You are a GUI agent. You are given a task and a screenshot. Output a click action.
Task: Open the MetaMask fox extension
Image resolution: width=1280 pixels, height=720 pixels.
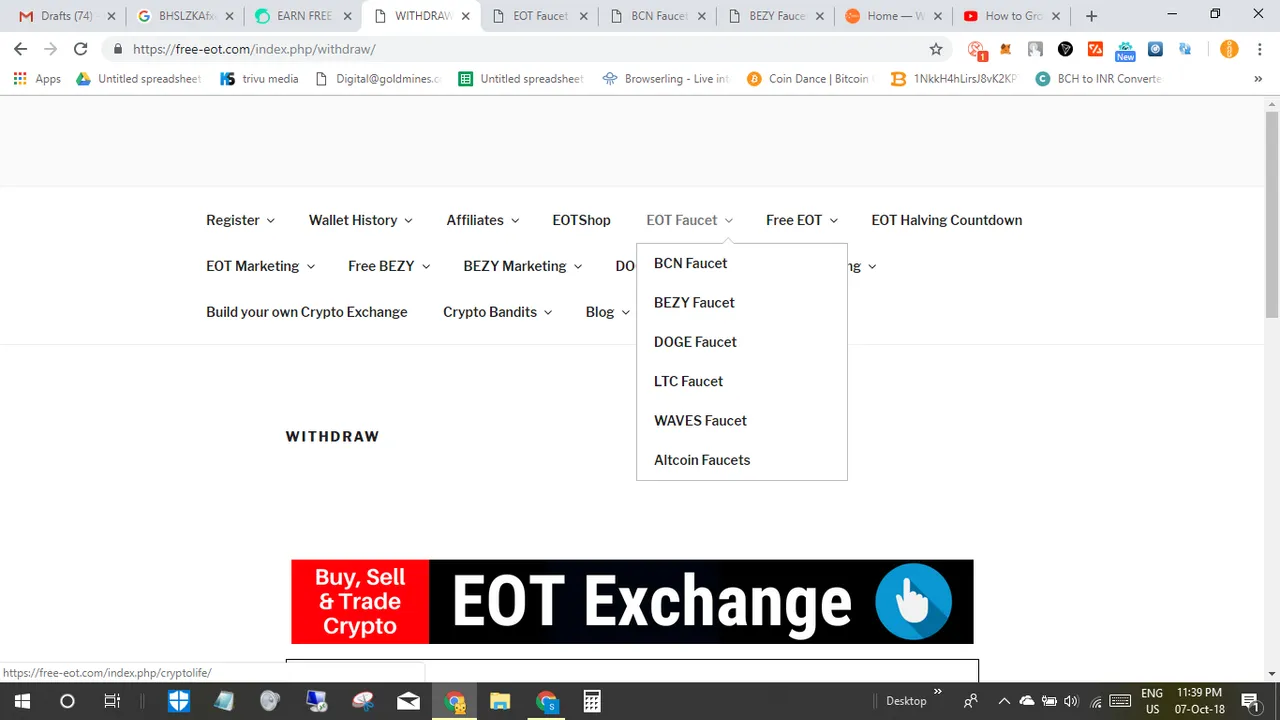click(1006, 49)
